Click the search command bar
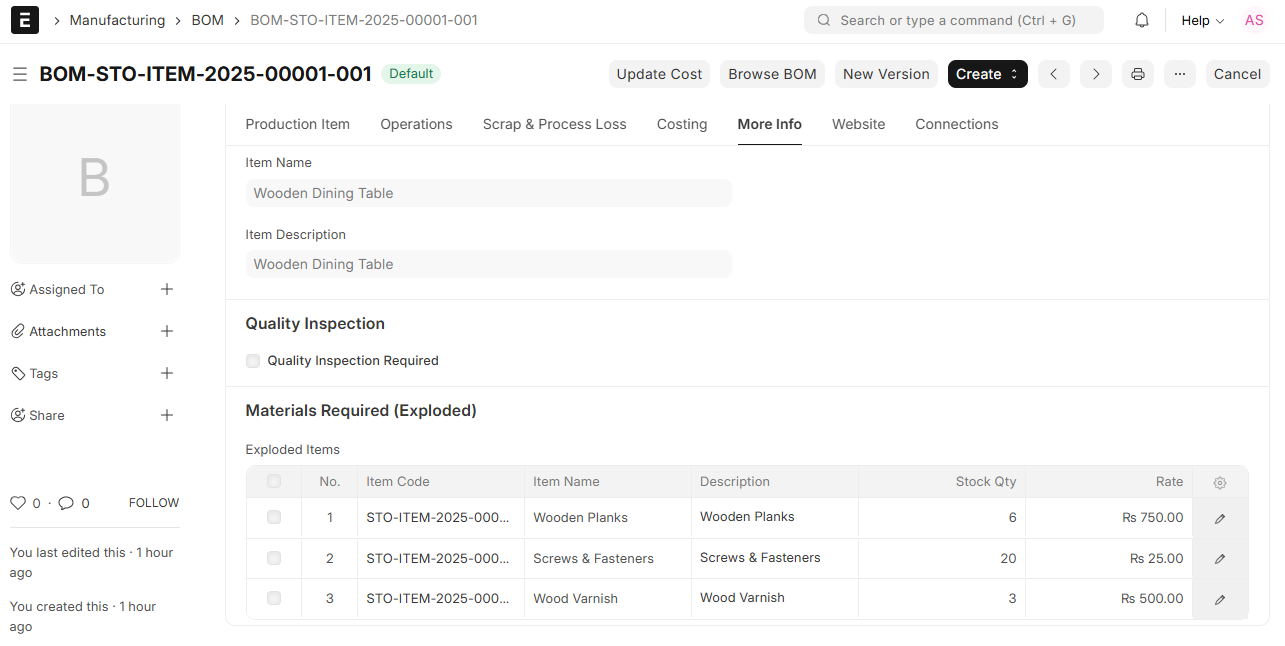The width and height of the screenshot is (1285, 646). [953, 20]
